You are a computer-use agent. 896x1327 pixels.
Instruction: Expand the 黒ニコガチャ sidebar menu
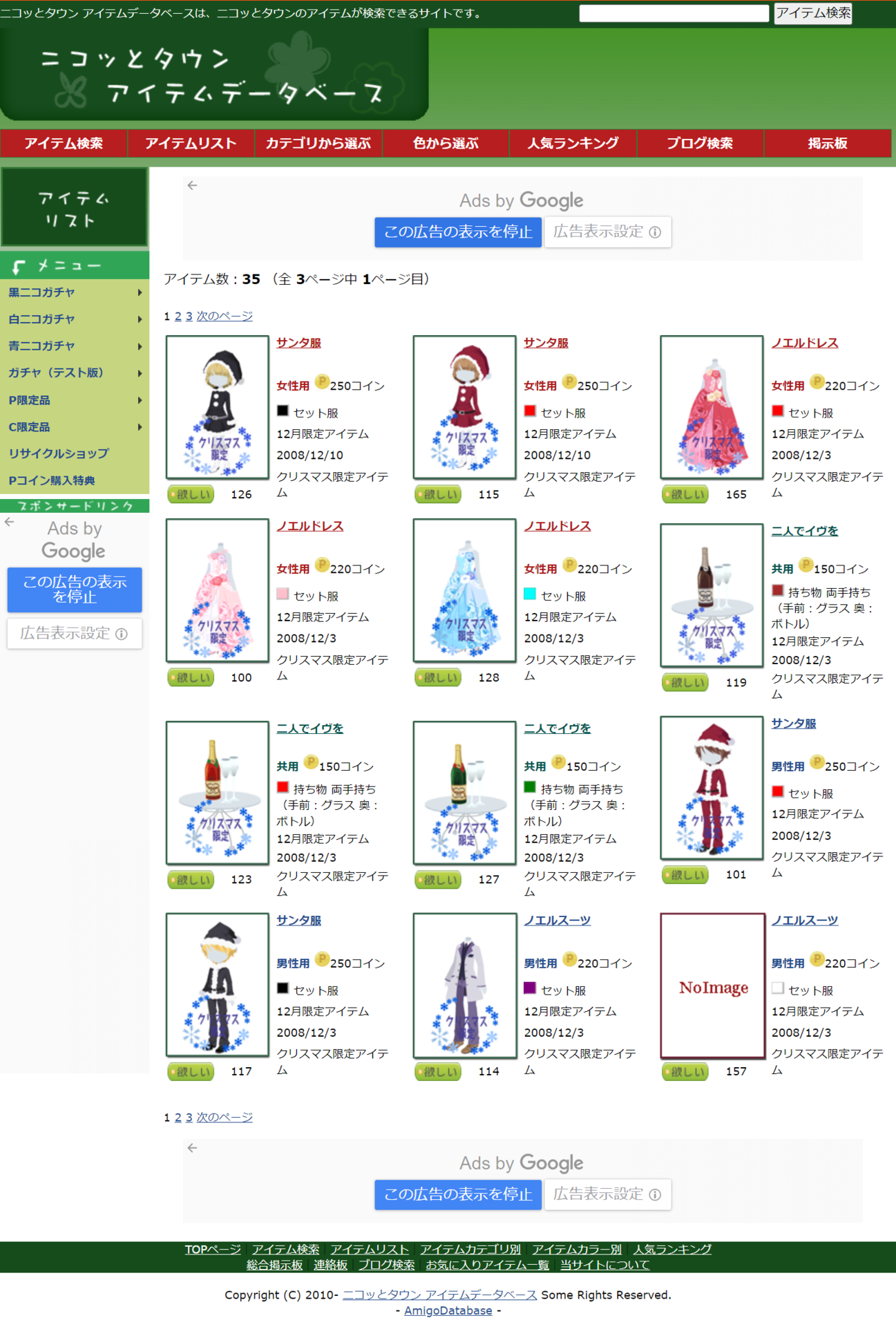[x=75, y=292]
